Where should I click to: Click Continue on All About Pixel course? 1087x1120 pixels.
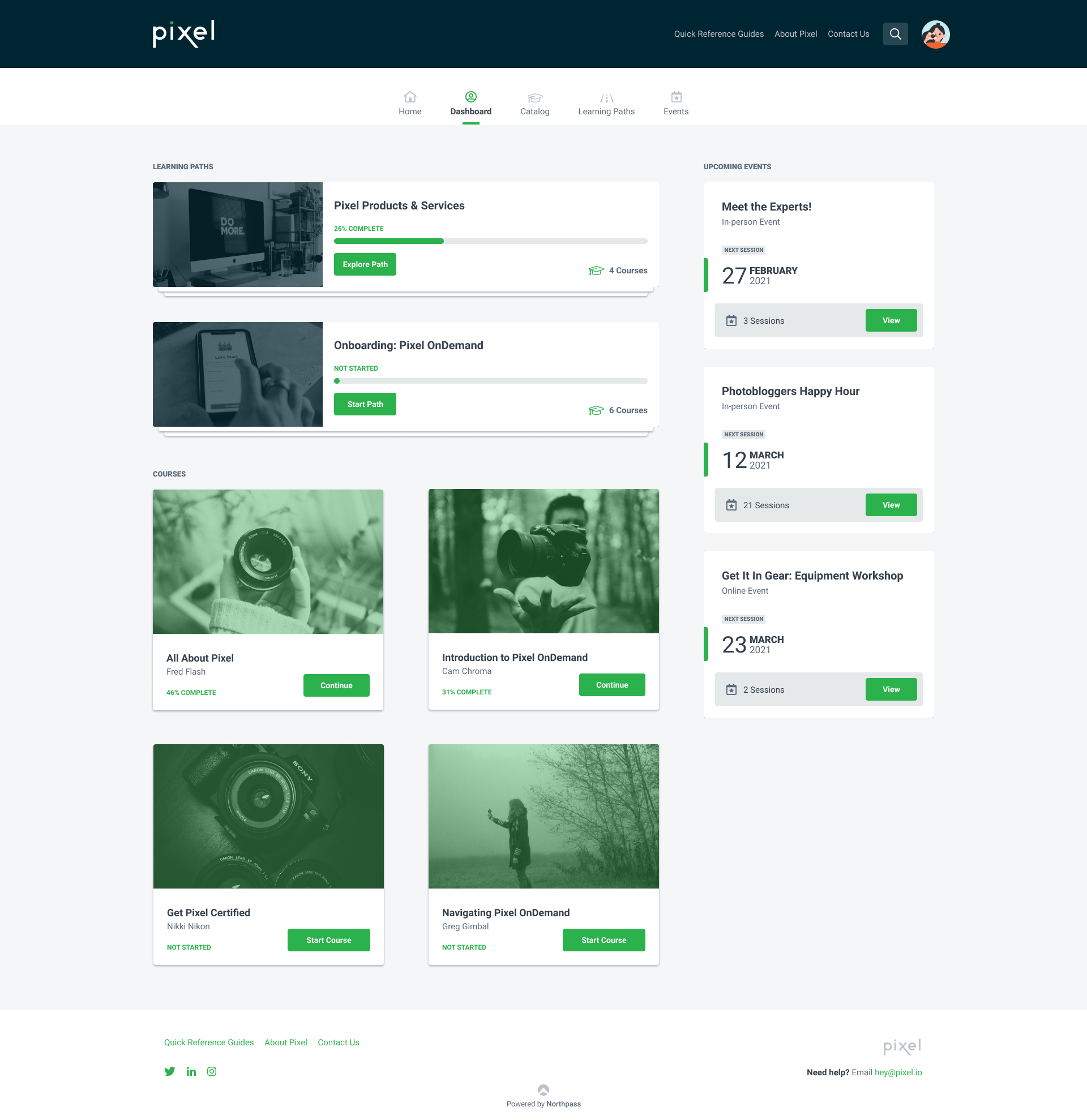pos(336,685)
